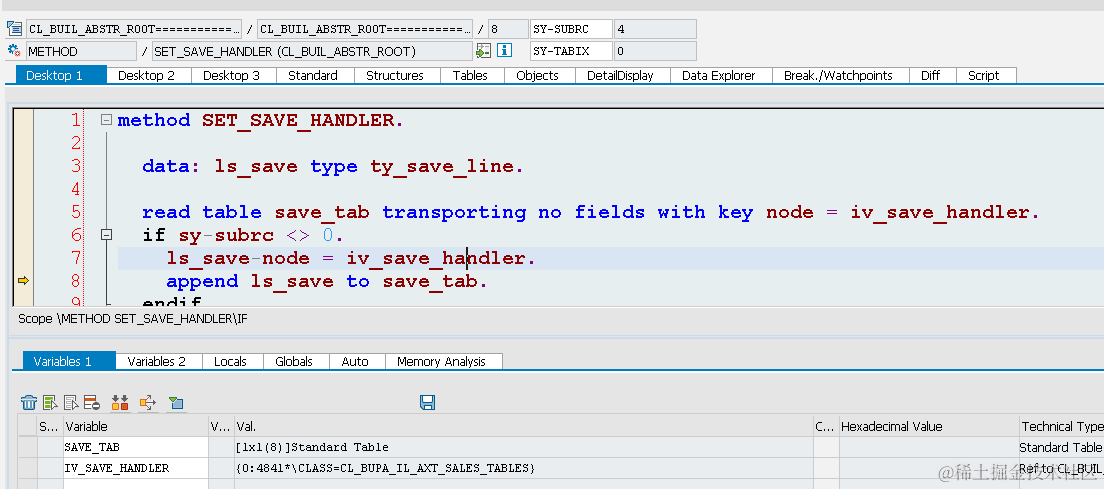Click the Technical Type column header
Viewport: 1104px width, 489px height.
point(1061,426)
